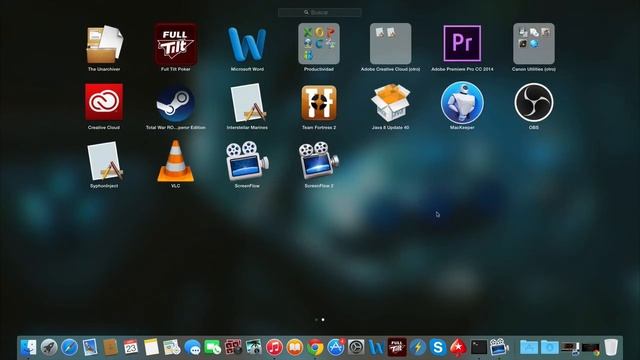Open Messages from the Dock
This screenshot has height=360, width=640.
tap(192, 347)
